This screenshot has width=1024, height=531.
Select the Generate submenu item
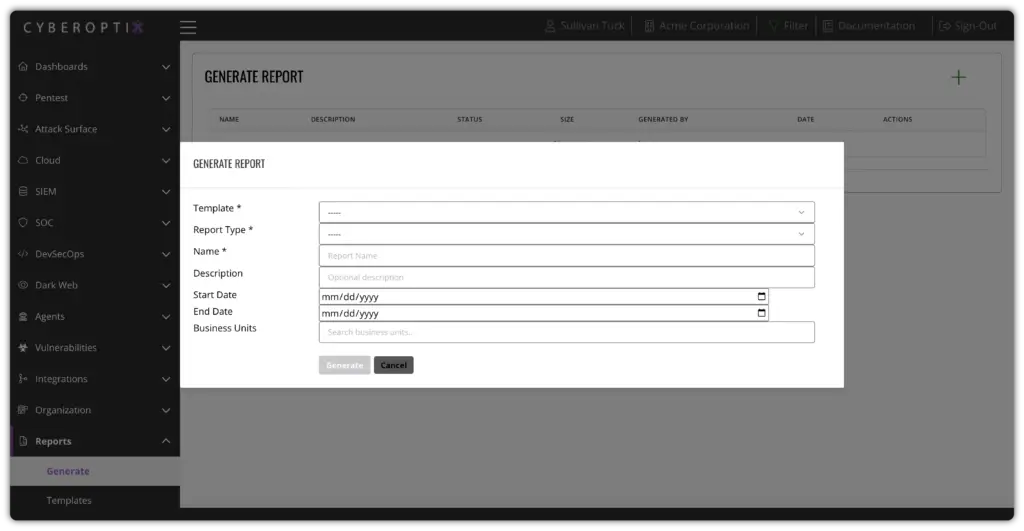(x=68, y=471)
